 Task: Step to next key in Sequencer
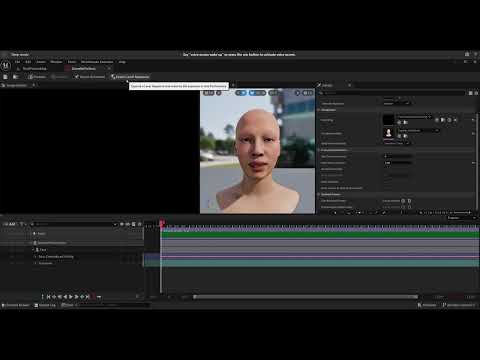[x=82, y=297]
